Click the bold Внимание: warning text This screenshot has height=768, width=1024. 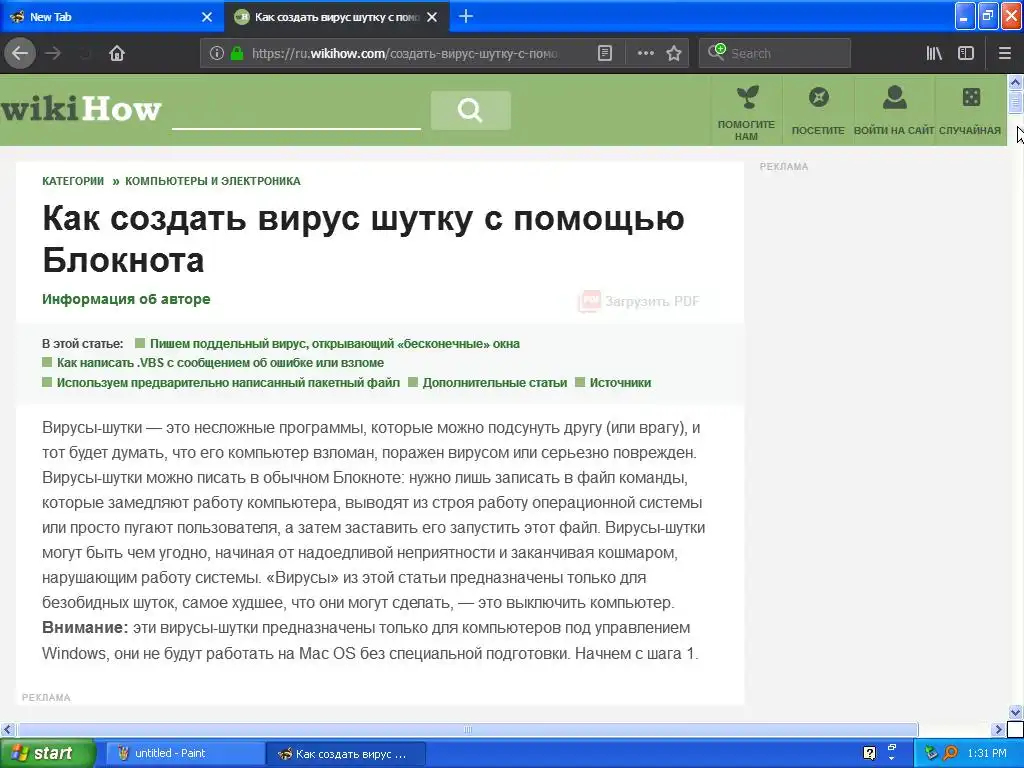85,628
